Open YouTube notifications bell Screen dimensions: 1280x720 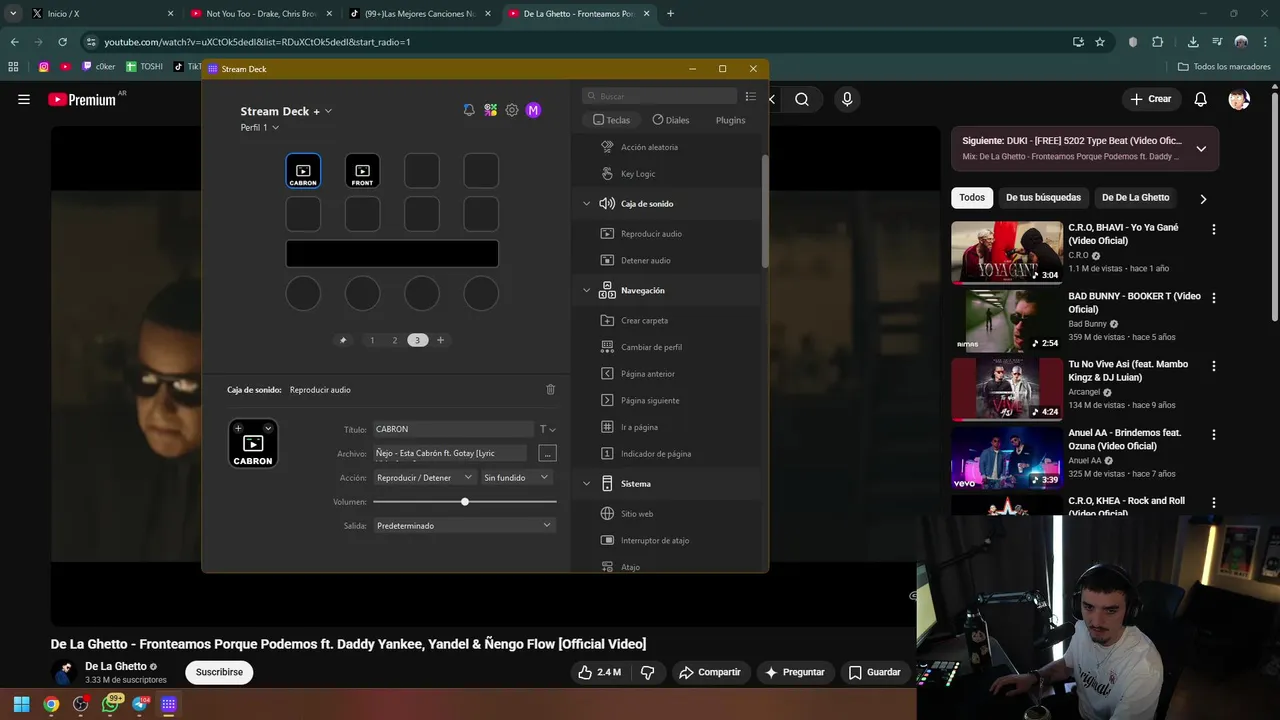pos(1201,99)
